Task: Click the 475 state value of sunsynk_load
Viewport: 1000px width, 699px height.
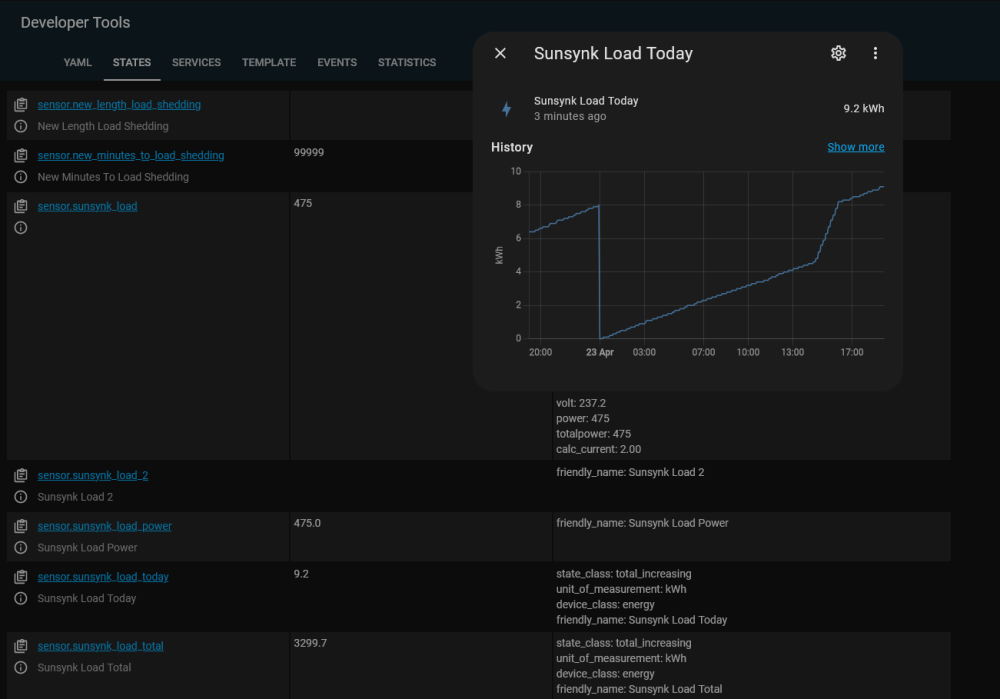Action: coord(303,203)
